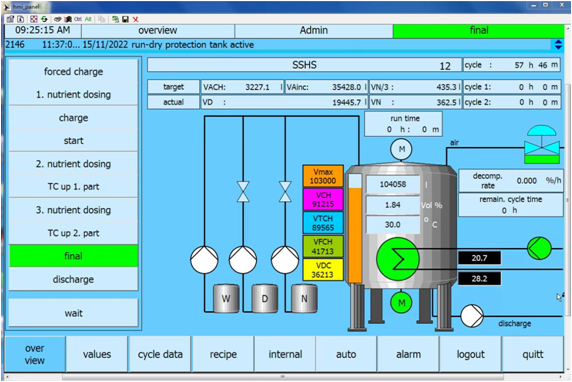Expand alarm message list with blue arrows
Screen dimensions: 572x382
tap(558, 45)
